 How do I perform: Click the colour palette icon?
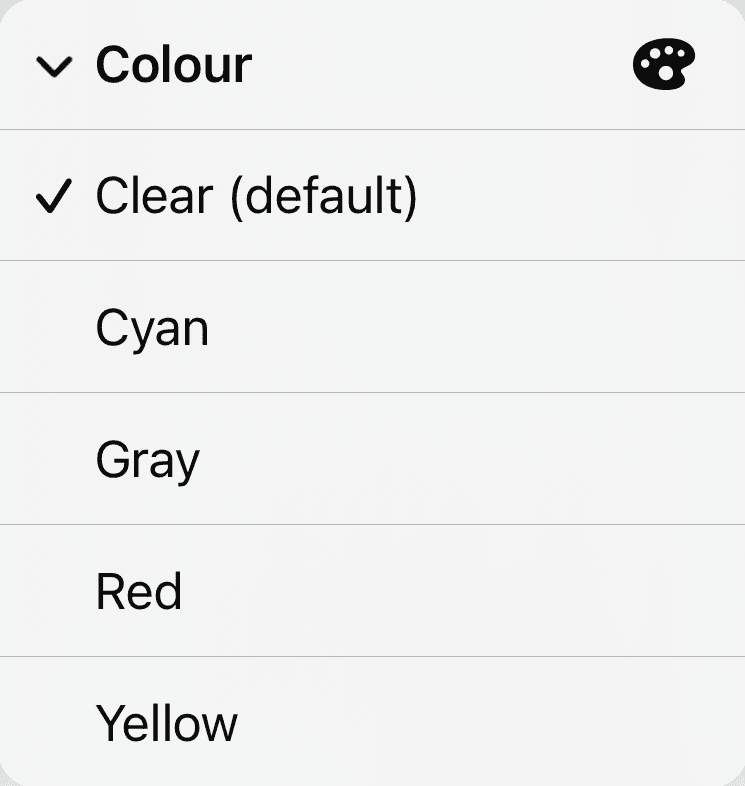click(x=664, y=67)
